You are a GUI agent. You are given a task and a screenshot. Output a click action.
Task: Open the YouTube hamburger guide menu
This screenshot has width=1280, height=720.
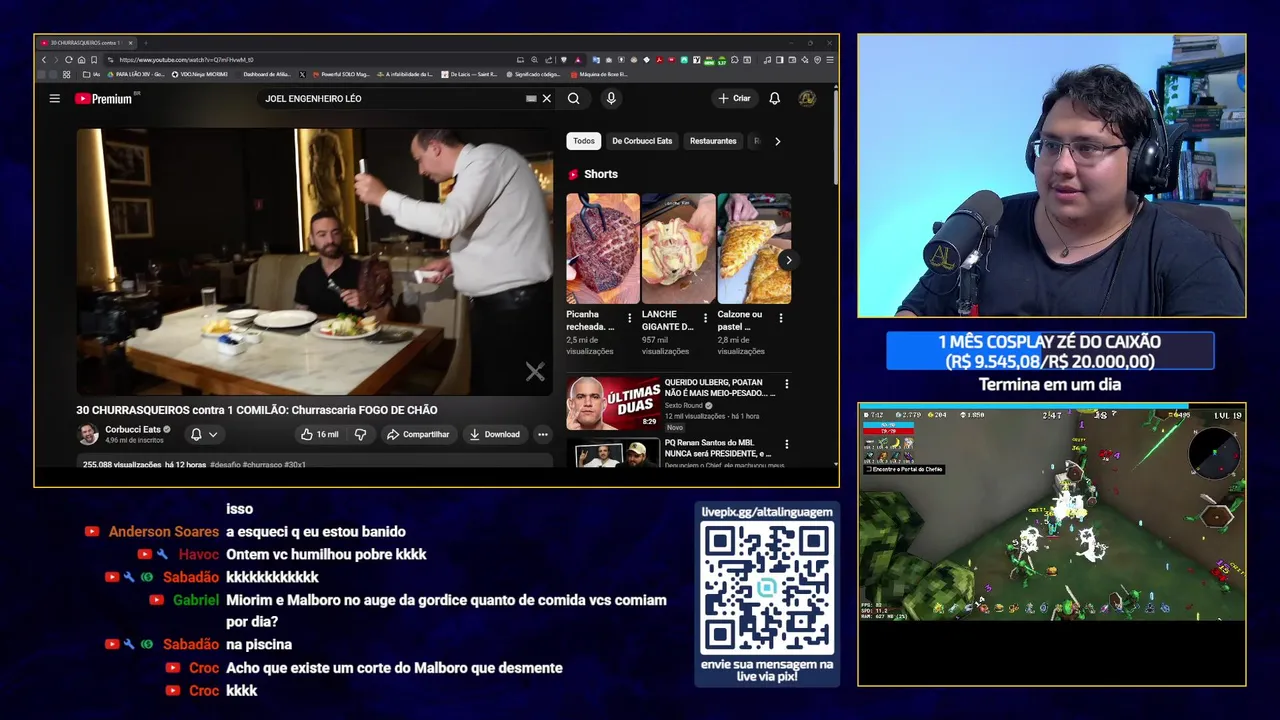pos(55,99)
